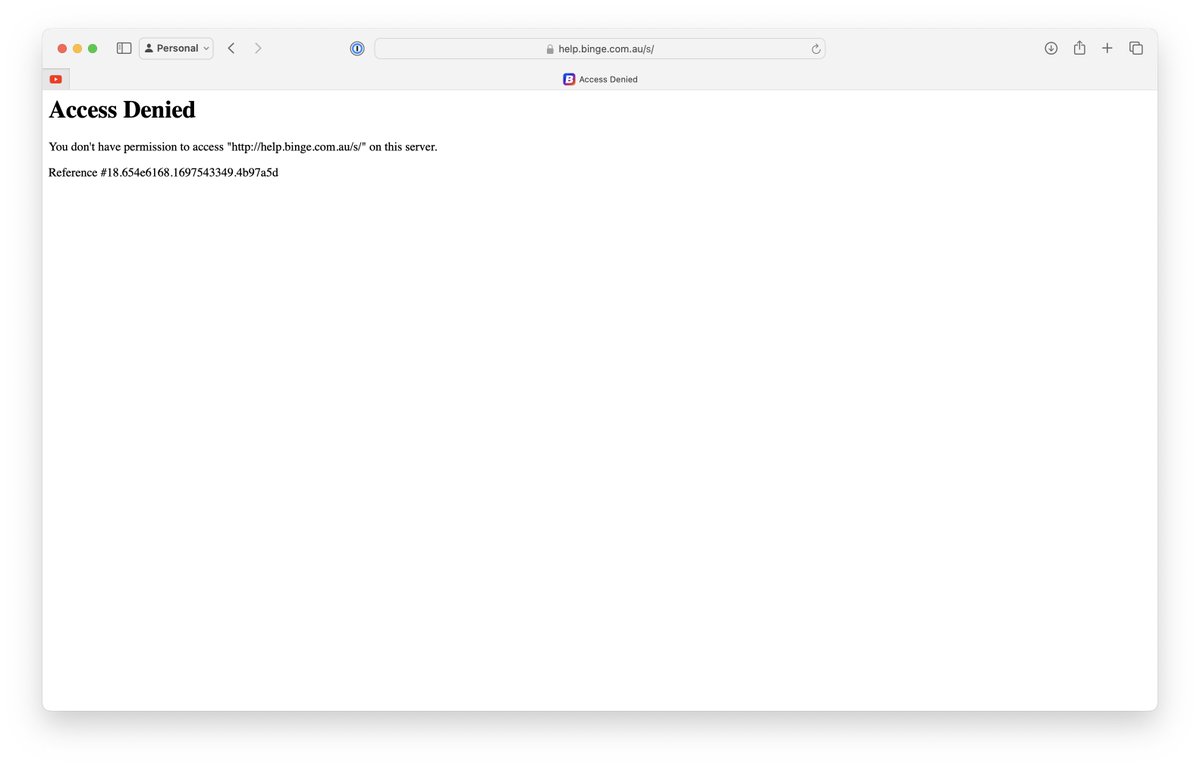Enter full screen with green button
Viewport: 1200px width, 767px height.
92,48
